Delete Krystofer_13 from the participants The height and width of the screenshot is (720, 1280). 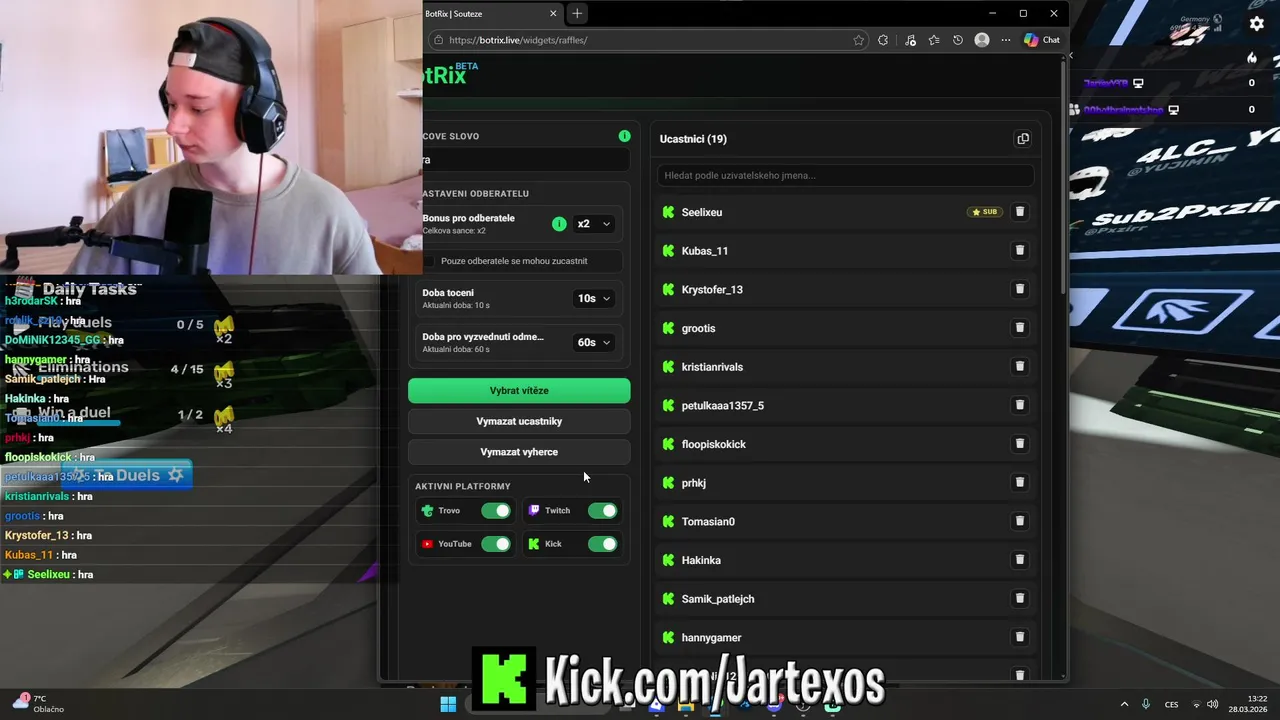click(1020, 289)
